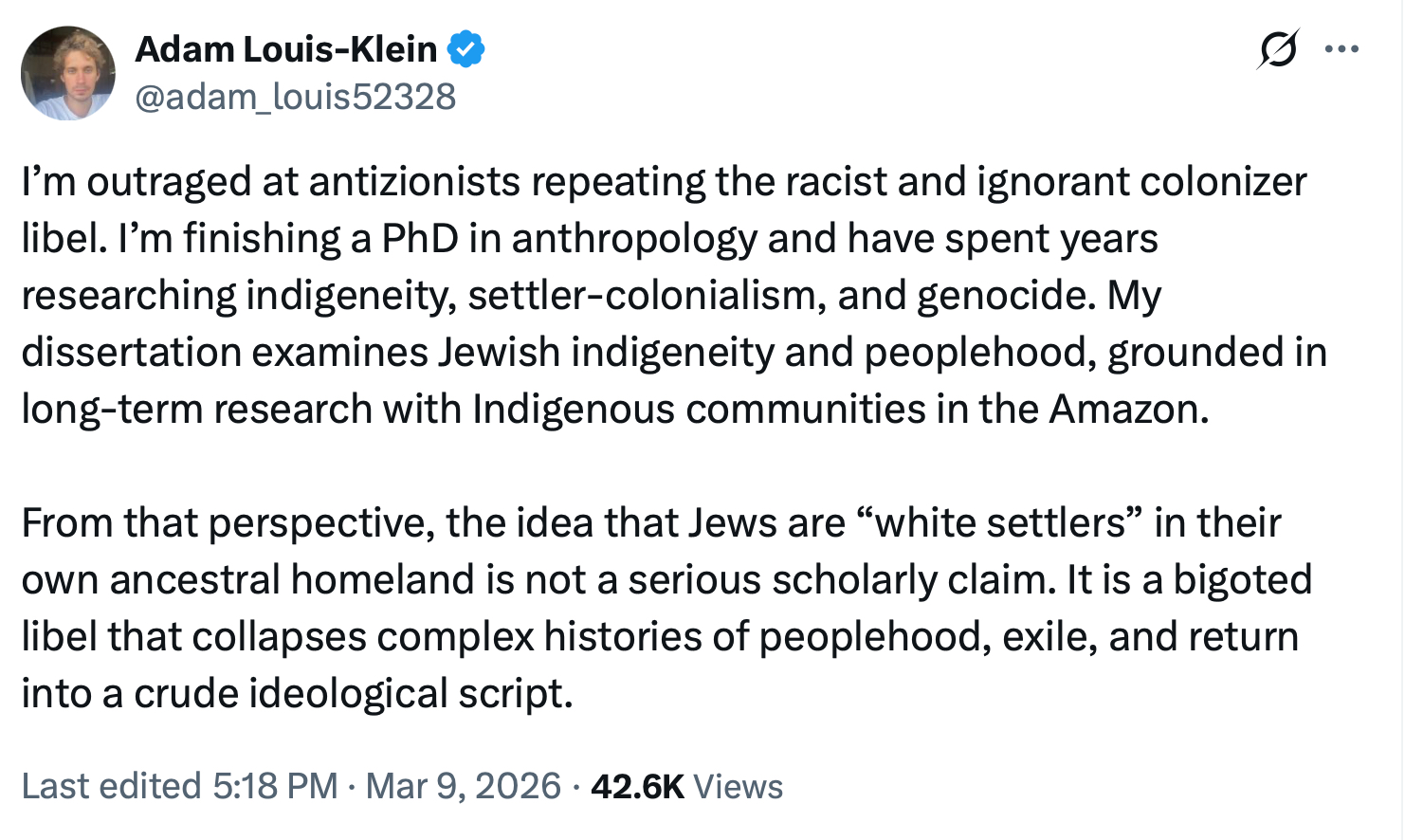Click Adam Louis-Klein's profile avatar photo
Image resolution: width=1405 pixels, height=840 pixels.
coord(68,73)
